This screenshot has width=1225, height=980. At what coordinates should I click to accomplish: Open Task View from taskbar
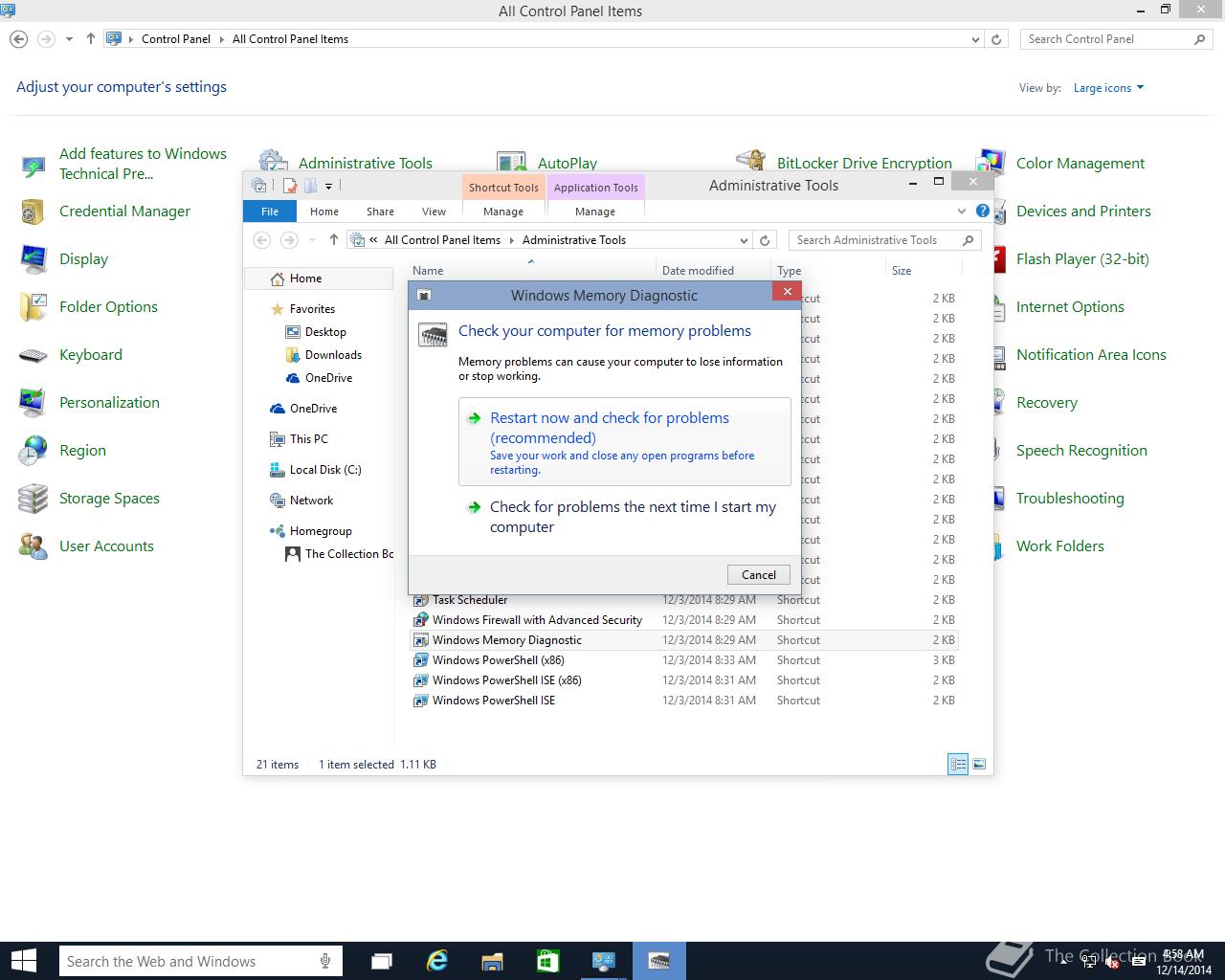tap(382, 961)
